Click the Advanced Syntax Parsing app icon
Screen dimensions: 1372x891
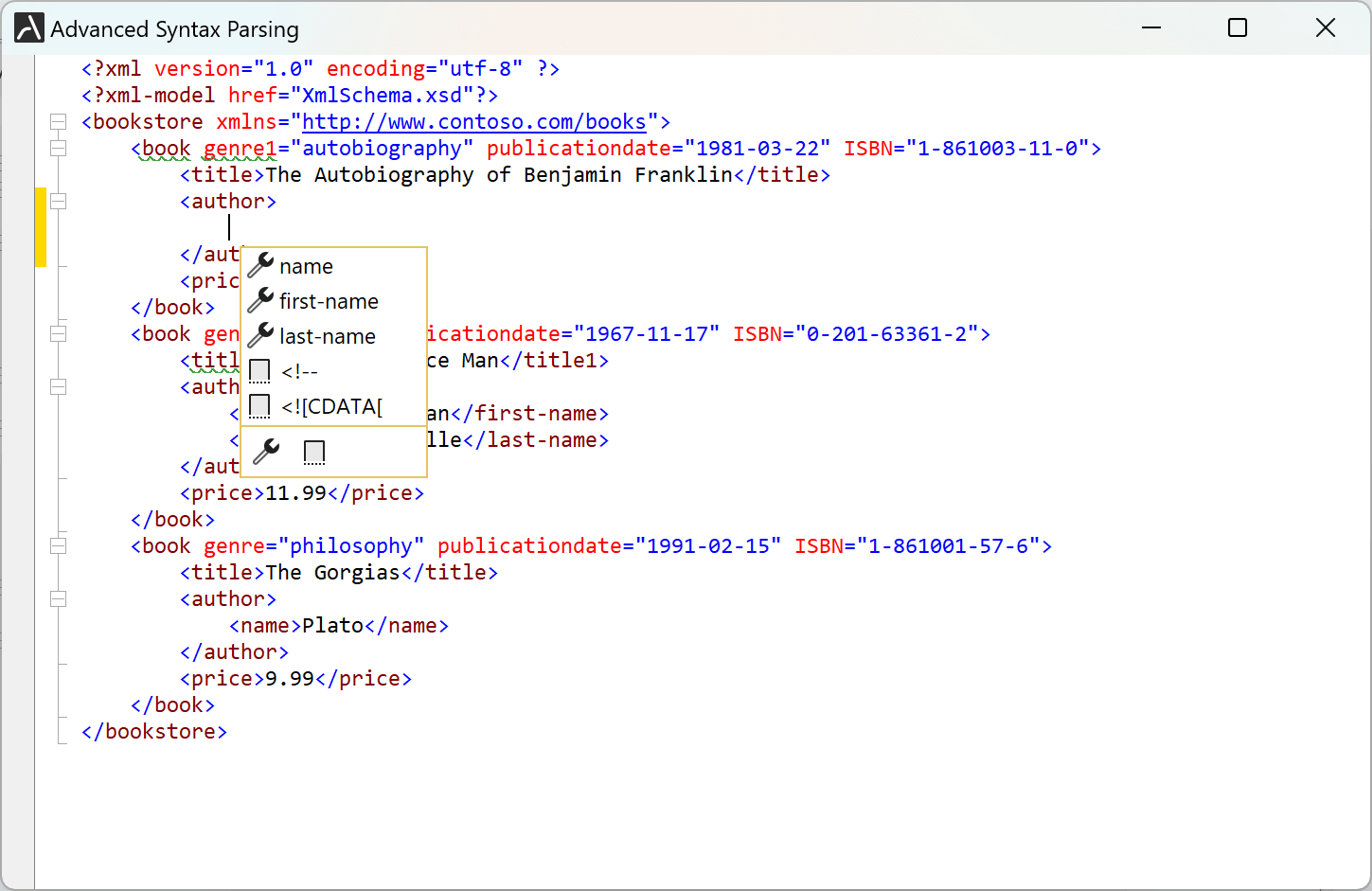[x=29, y=28]
